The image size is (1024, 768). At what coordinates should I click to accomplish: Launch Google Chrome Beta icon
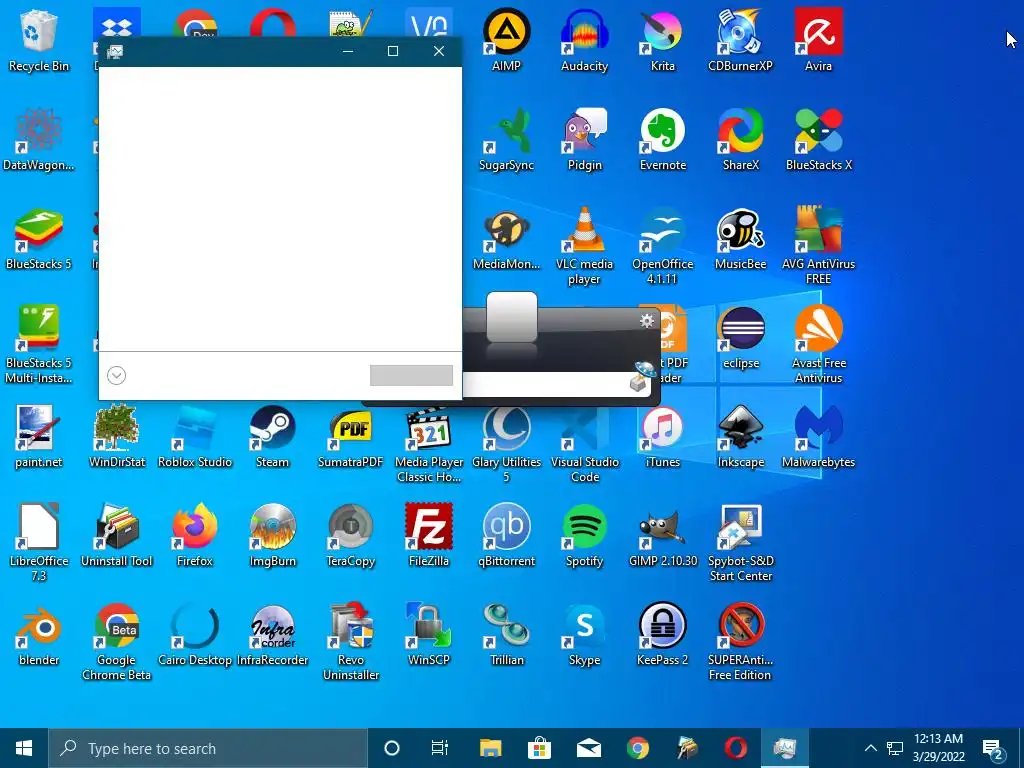(116, 642)
